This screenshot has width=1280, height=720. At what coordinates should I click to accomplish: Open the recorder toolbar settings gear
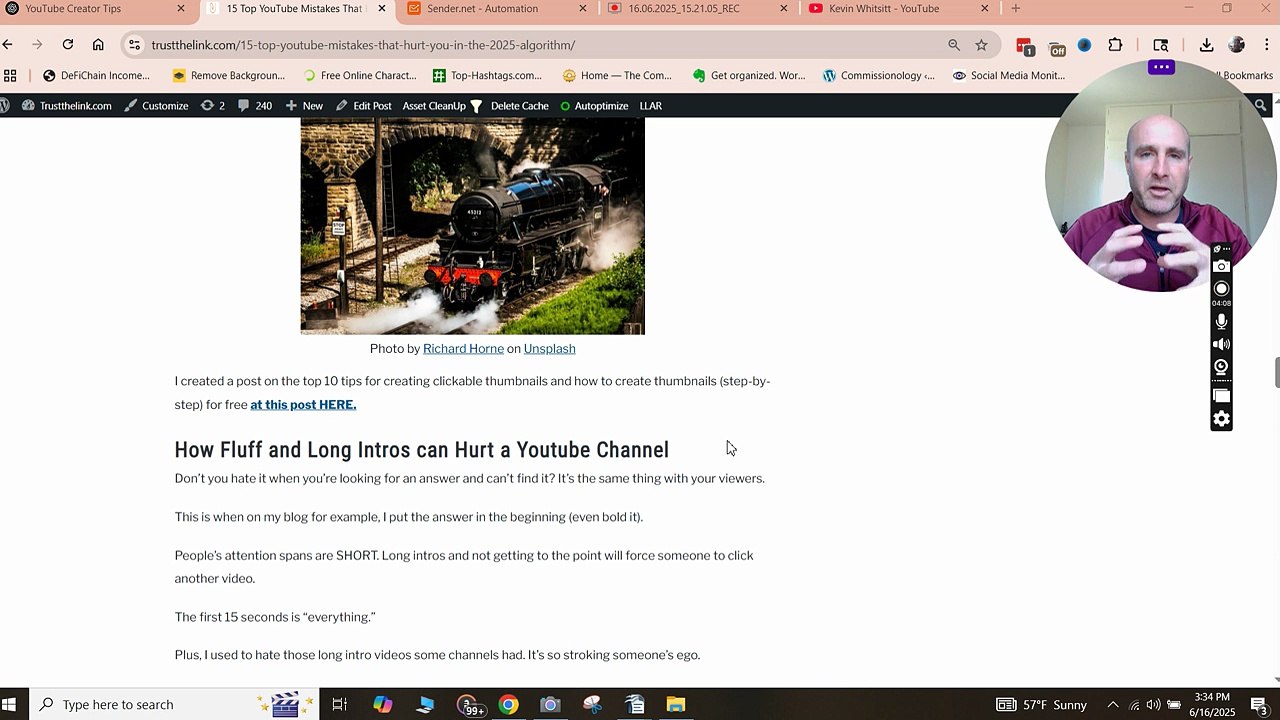coord(1221,419)
